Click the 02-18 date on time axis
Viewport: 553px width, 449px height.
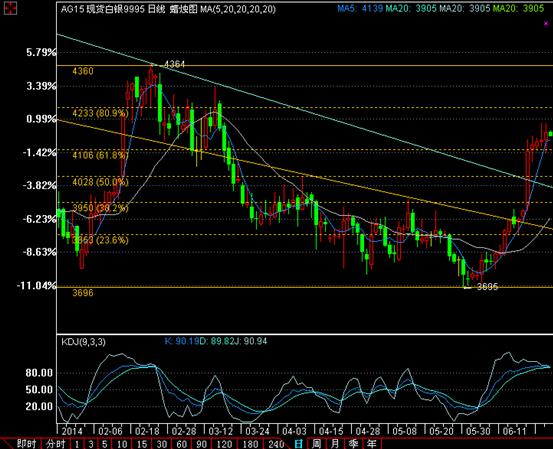[x=147, y=431]
